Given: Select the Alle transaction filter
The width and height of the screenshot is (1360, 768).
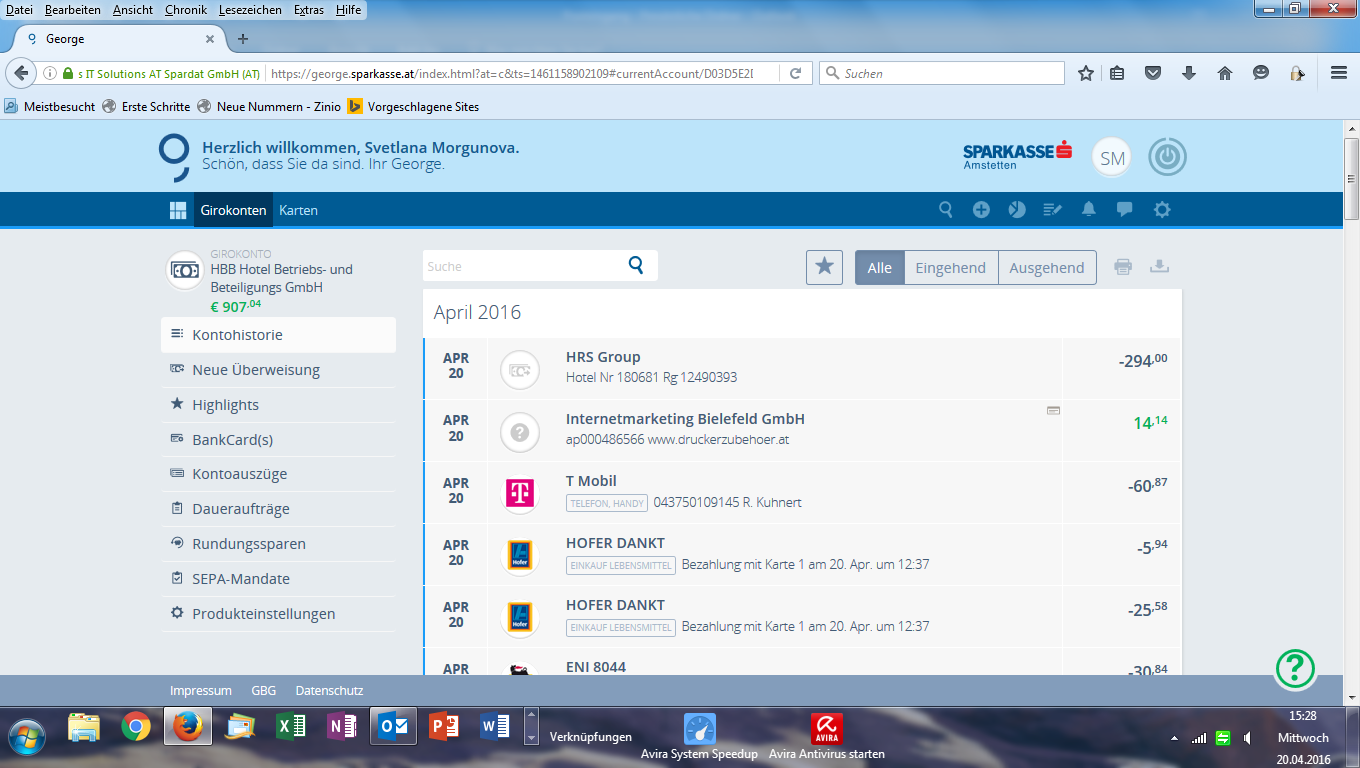Looking at the screenshot, I should (x=880, y=267).
